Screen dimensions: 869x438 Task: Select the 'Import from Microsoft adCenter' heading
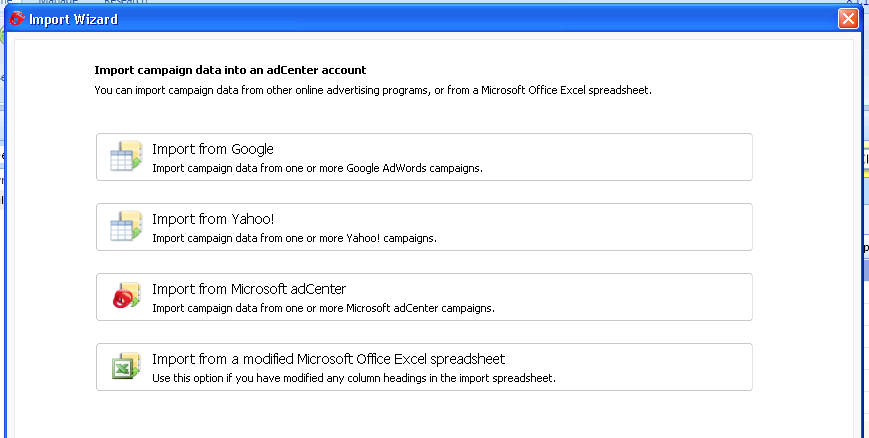(249, 289)
